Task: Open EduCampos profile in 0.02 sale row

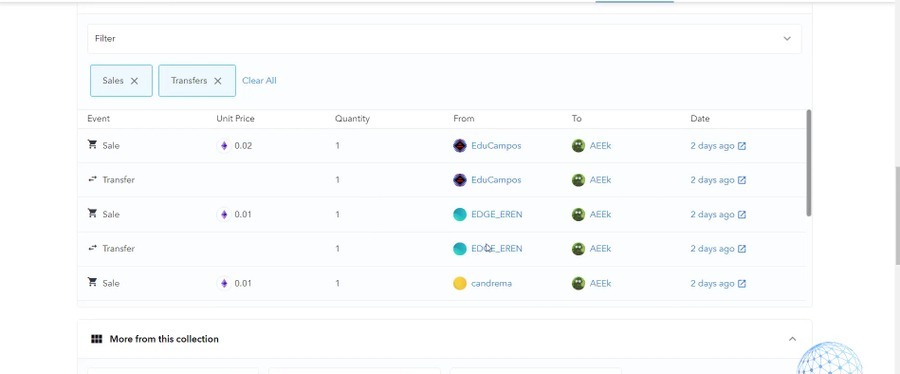Action: point(496,146)
